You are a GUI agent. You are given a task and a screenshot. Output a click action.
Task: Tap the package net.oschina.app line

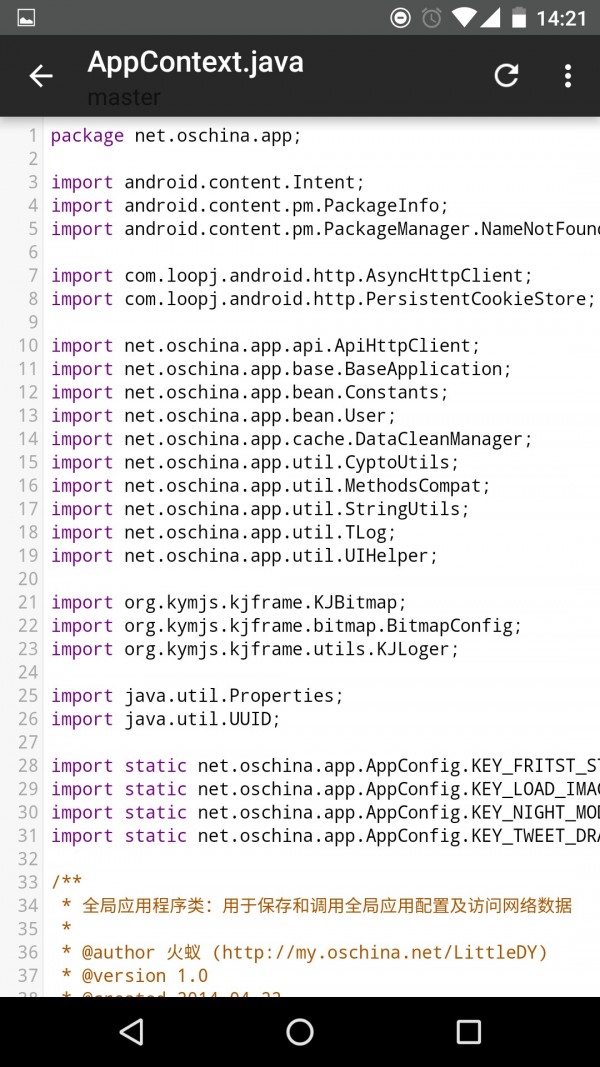(x=175, y=136)
